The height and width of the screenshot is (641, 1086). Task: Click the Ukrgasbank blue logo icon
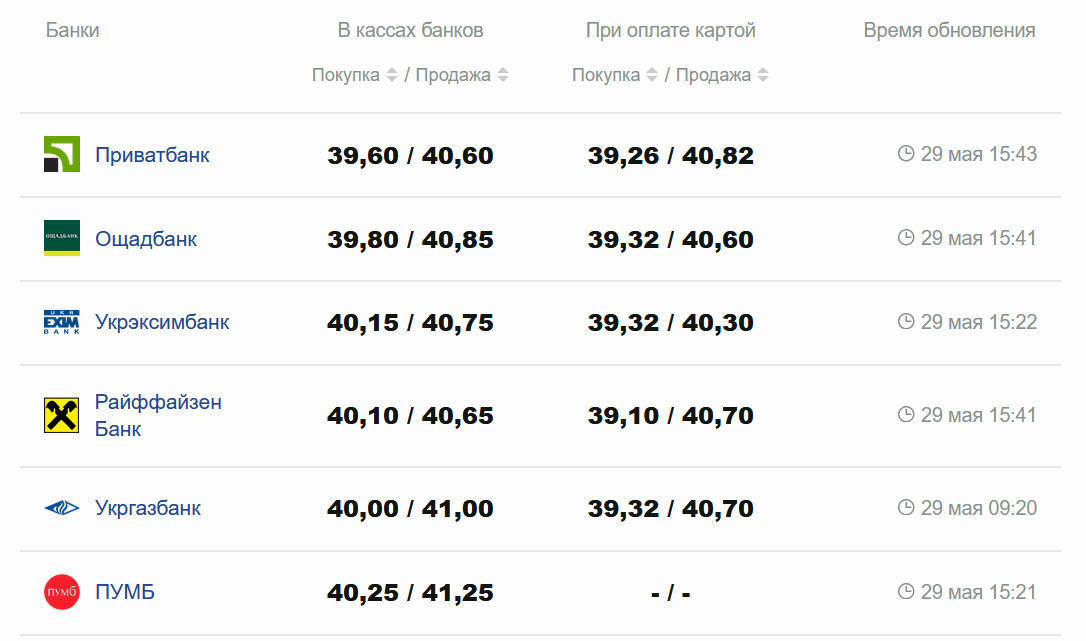(x=62, y=508)
